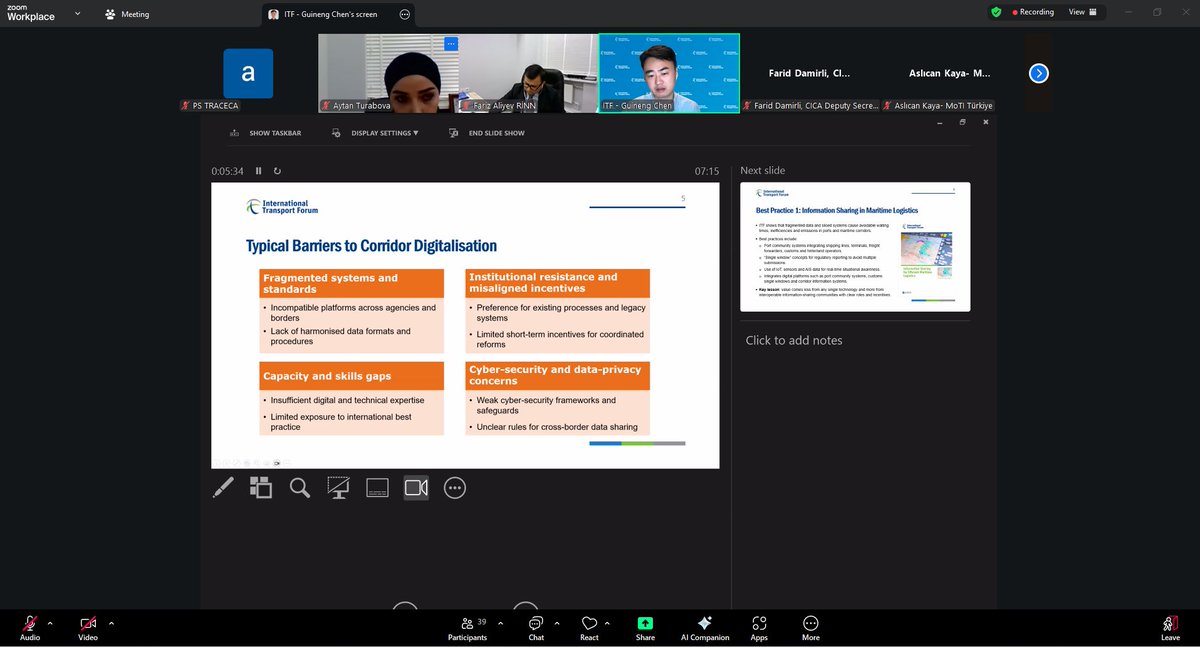The width and height of the screenshot is (1200, 647).
Task: Select the next slide thumbnail preview
Action: [855, 247]
